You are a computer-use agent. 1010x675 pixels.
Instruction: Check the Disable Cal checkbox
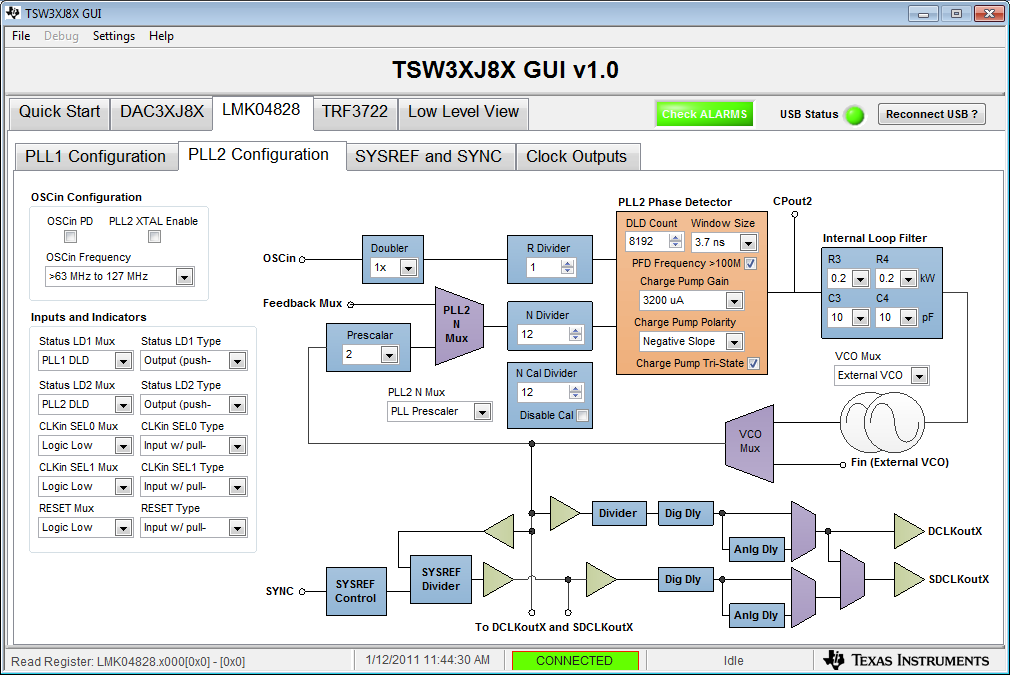click(583, 415)
